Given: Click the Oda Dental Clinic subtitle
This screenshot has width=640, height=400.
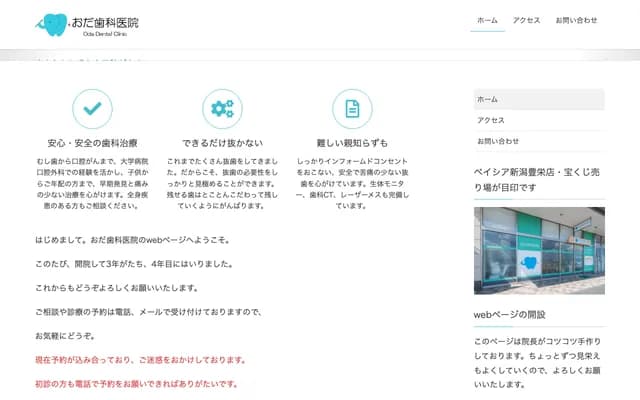Looking at the screenshot, I should [x=105, y=34].
